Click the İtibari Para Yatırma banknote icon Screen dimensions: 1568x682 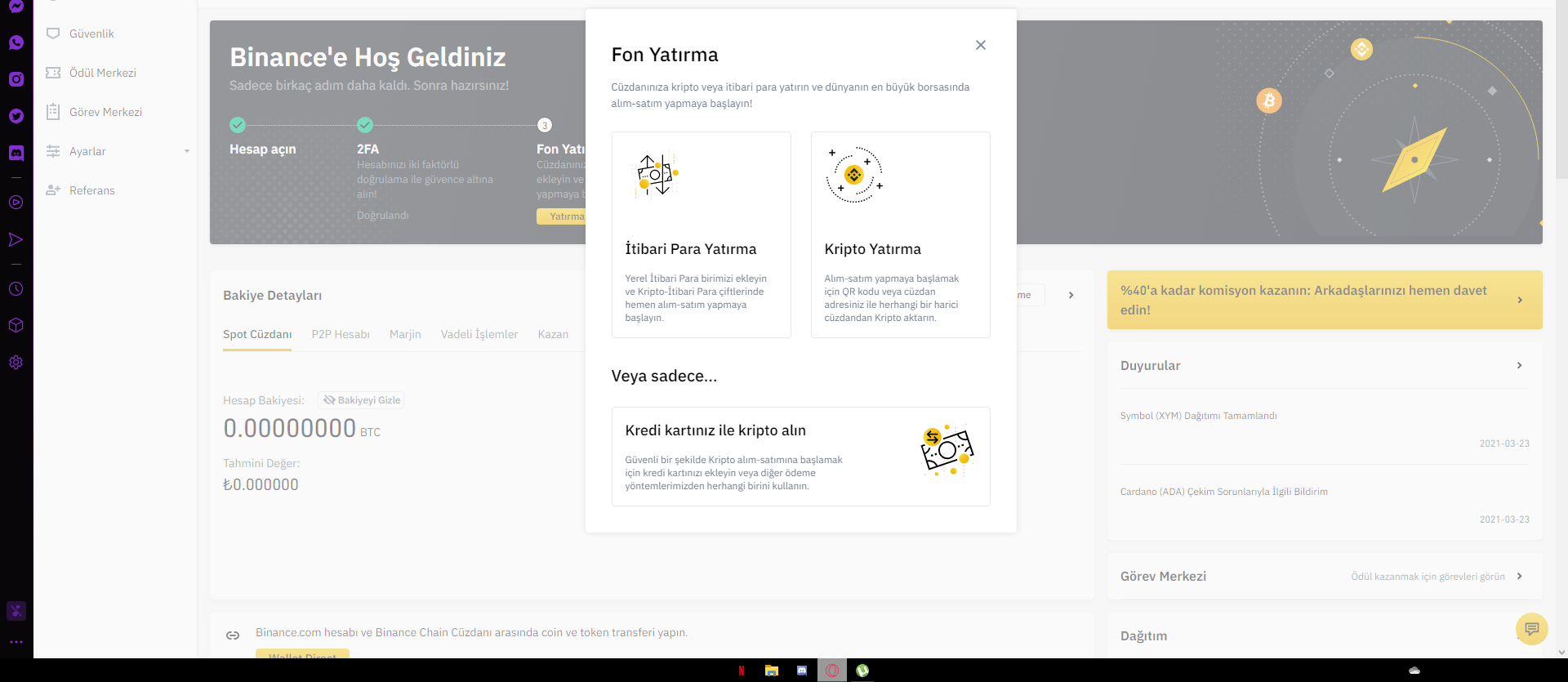tap(657, 175)
